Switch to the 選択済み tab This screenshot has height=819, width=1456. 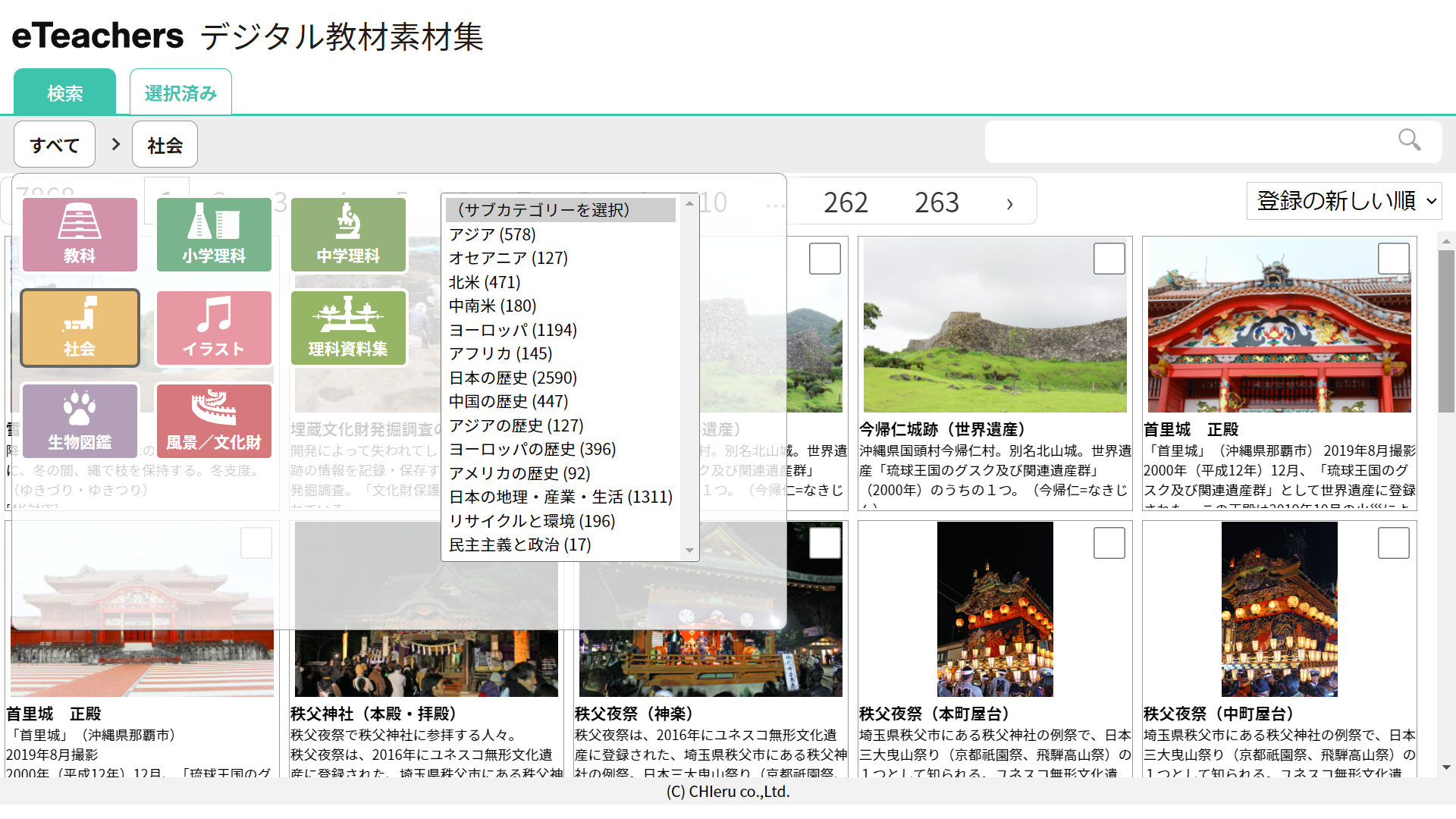click(x=180, y=93)
